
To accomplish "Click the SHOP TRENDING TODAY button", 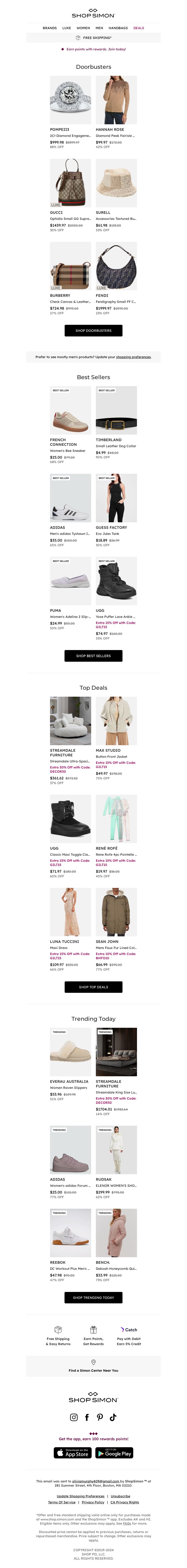I will point(93,1297).
